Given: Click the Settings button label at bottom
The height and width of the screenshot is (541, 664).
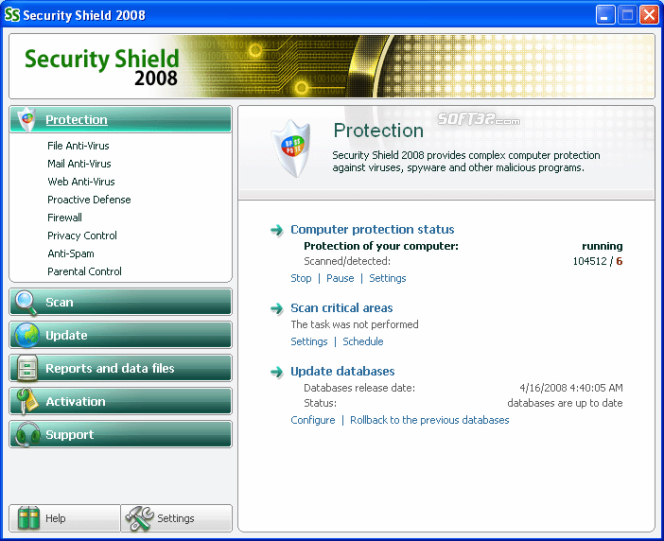Looking at the screenshot, I should 176,518.
